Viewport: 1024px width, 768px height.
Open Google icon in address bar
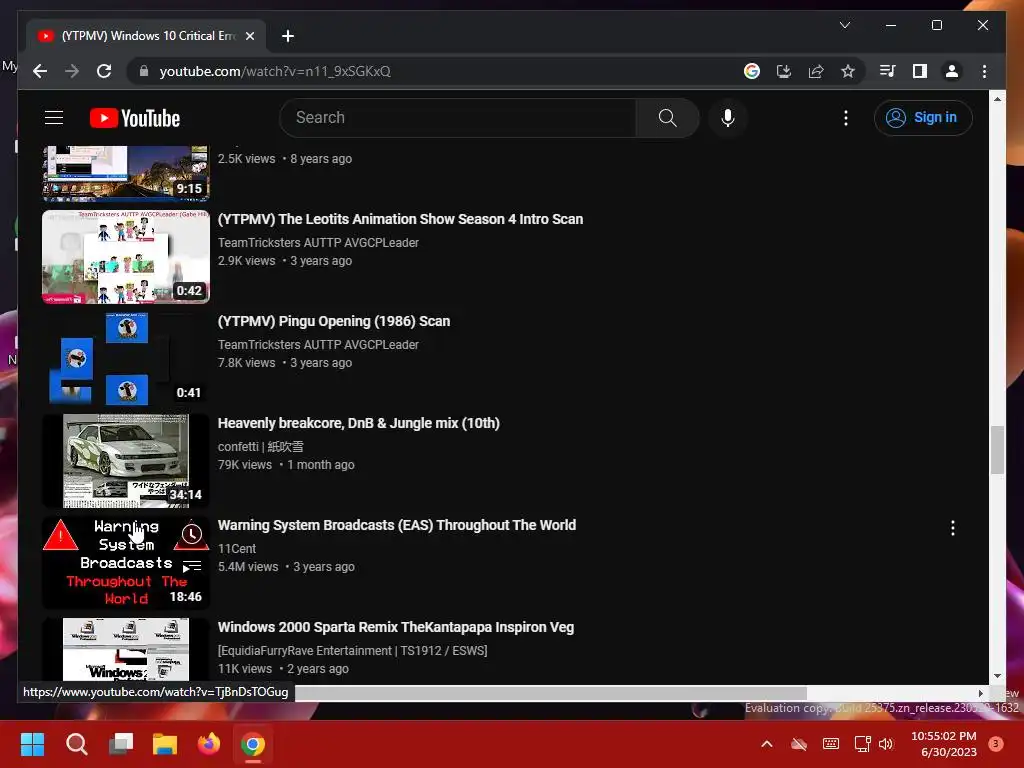[752, 71]
